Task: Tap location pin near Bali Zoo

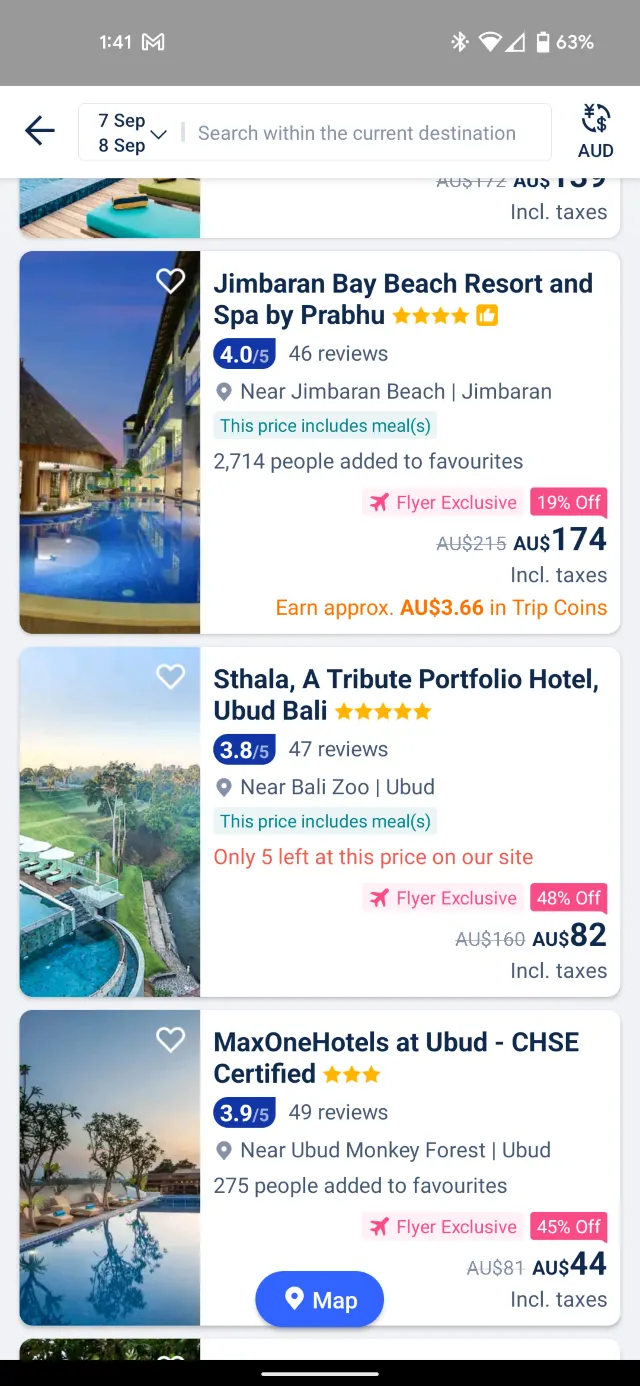Action: pyautogui.click(x=224, y=788)
